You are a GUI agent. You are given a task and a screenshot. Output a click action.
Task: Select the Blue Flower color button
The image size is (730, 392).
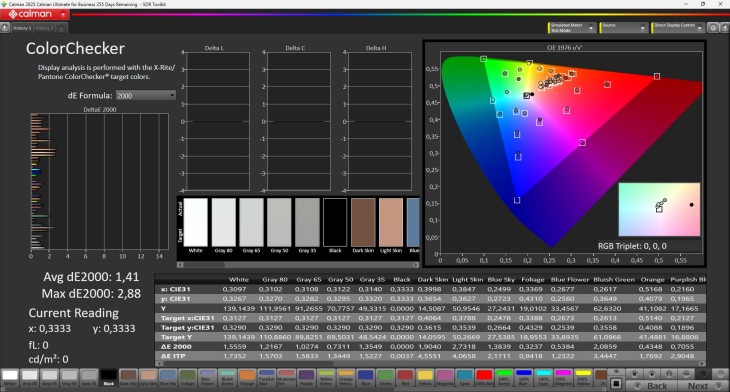(208, 378)
